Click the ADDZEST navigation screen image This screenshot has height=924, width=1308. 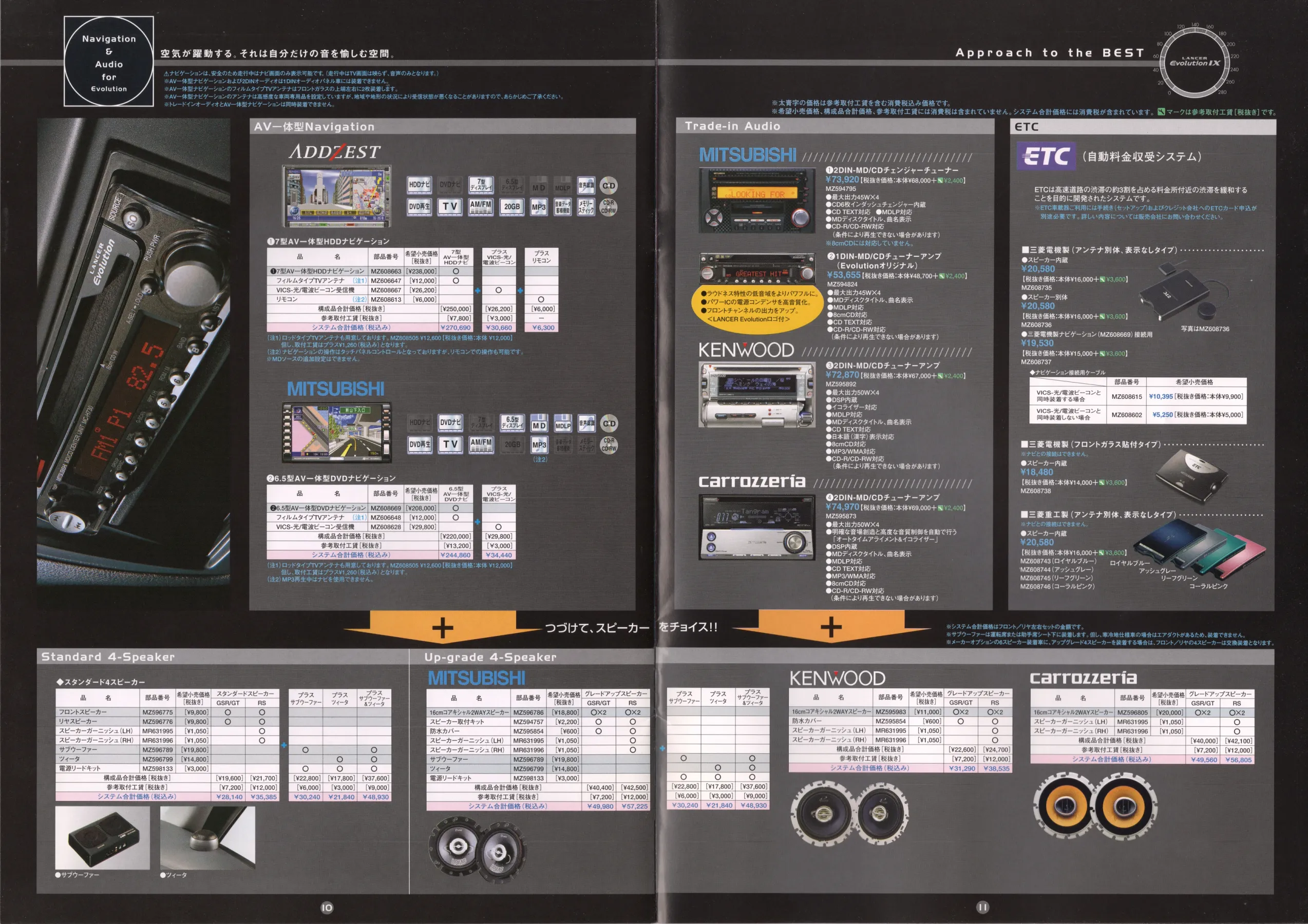pos(337,197)
